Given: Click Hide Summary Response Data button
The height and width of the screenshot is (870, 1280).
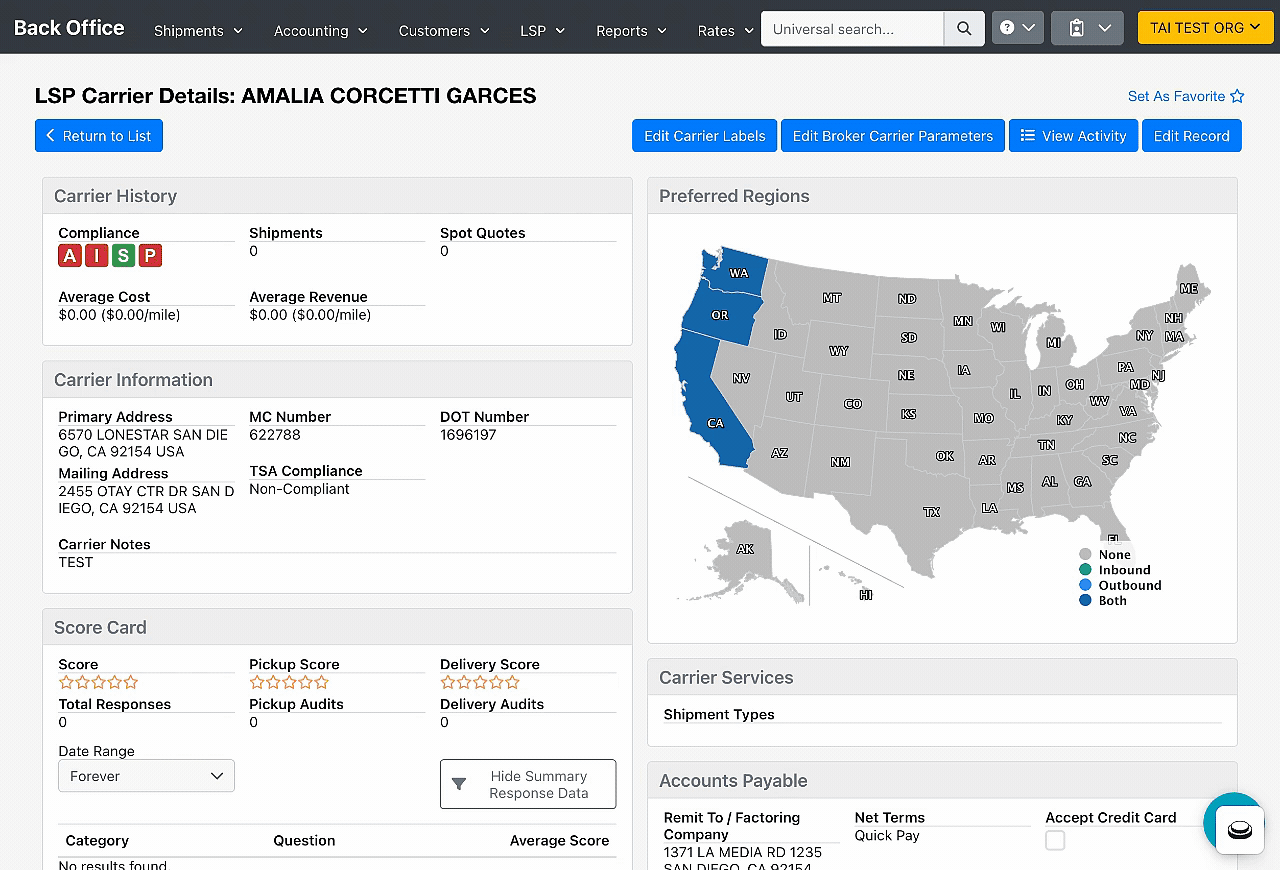Looking at the screenshot, I should pyautogui.click(x=528, y=784).
